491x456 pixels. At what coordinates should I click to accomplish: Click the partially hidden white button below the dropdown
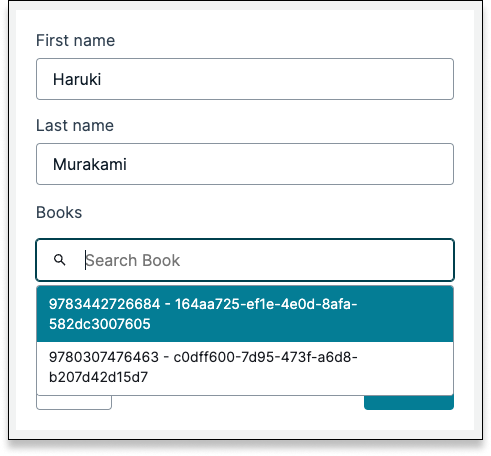[x=74, y=402]
